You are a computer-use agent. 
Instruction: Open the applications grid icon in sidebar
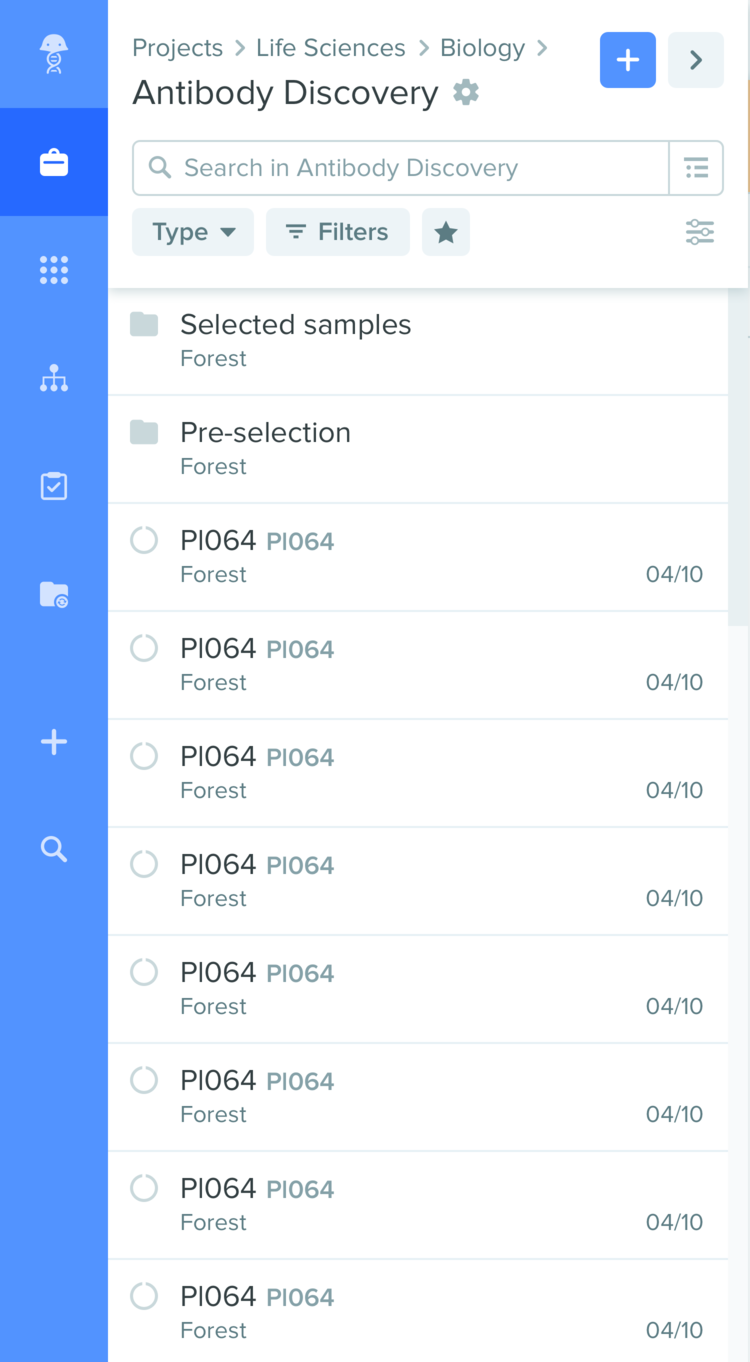tap(54, 270)
